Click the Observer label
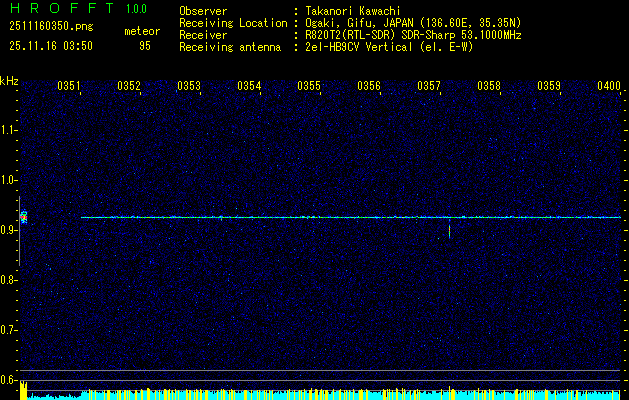This screenshot has height=400, width=629. click(x=203, y=11)
